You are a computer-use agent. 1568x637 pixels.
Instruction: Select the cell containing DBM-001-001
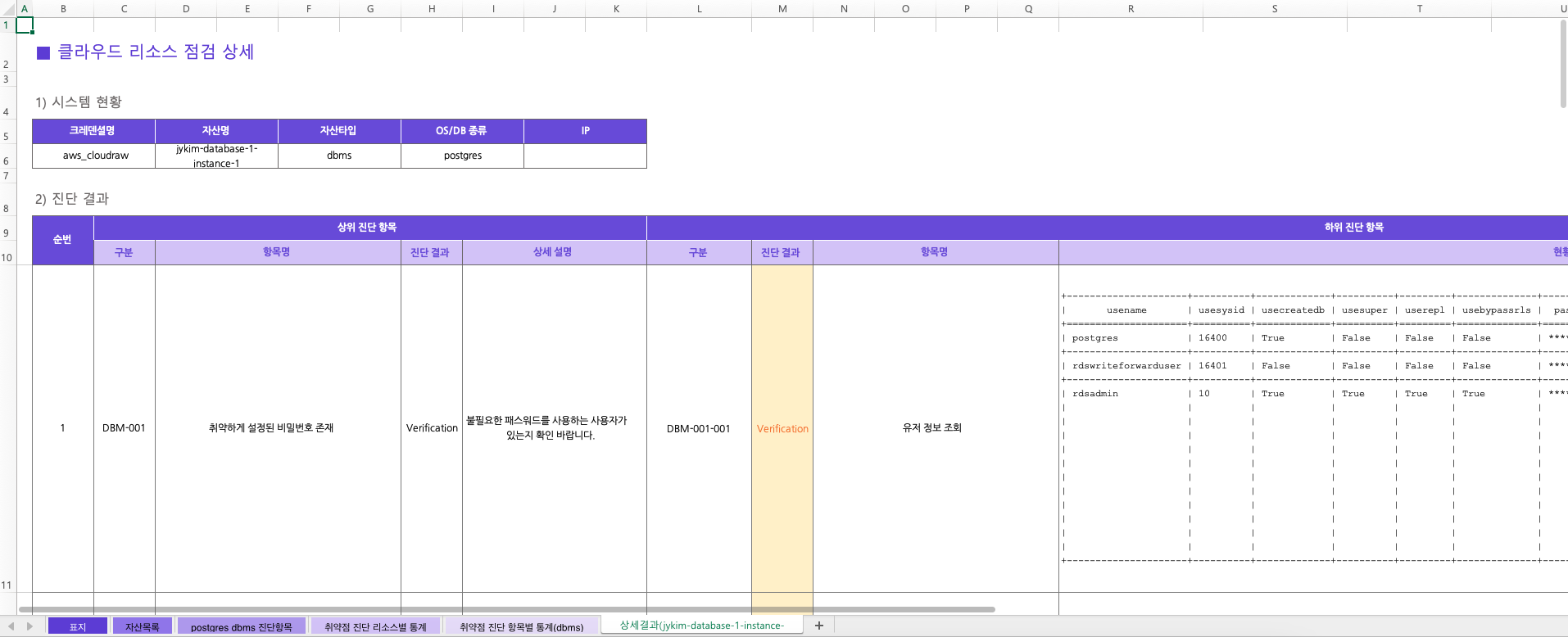tap(698, 428)
